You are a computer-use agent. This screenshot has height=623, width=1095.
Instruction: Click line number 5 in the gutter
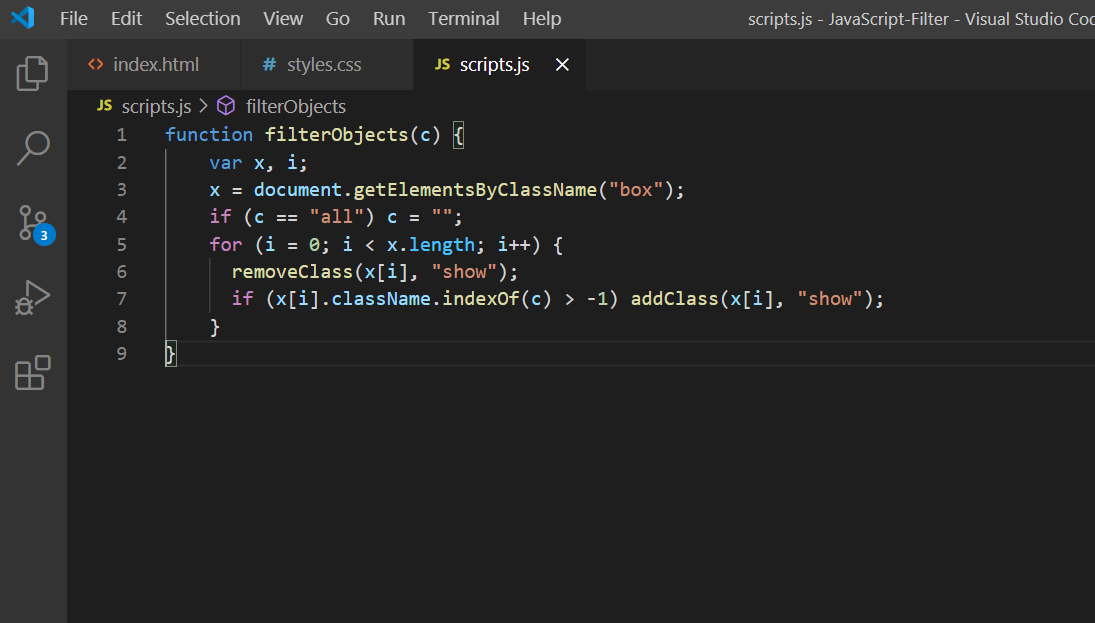coord(121,243)
